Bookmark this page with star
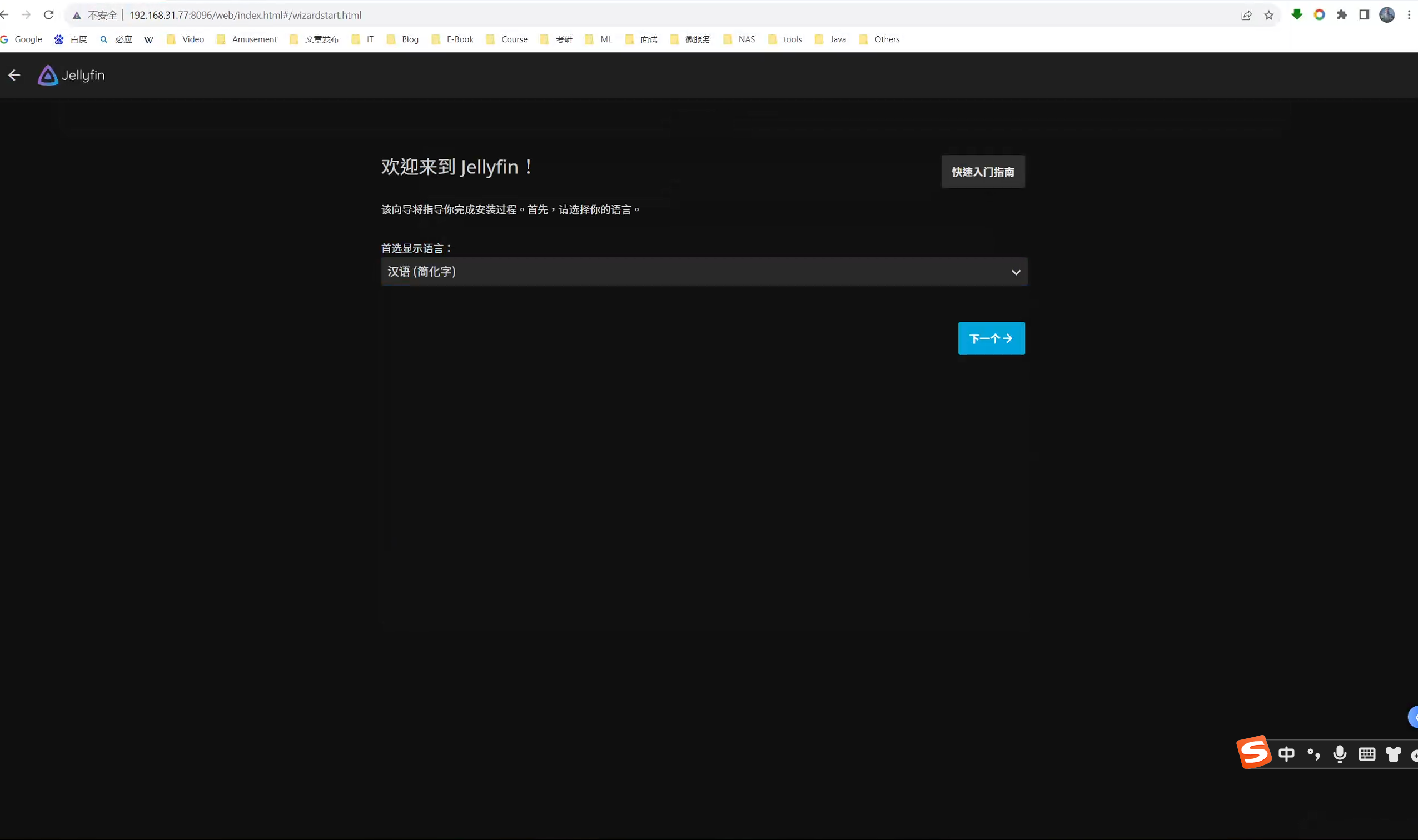This screenshot has height=840, width=1418. point(1269,16)
